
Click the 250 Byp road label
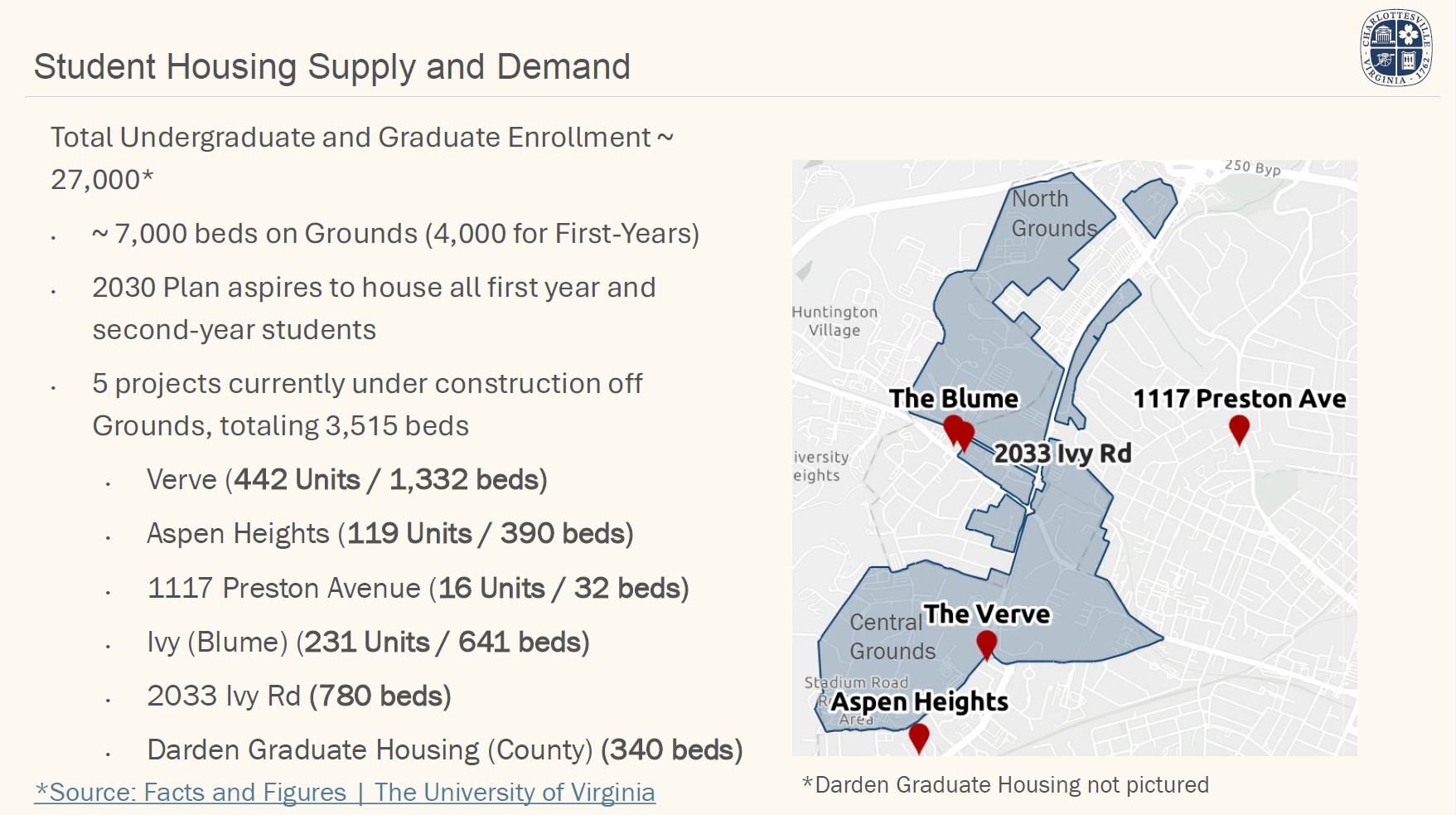1252,167
